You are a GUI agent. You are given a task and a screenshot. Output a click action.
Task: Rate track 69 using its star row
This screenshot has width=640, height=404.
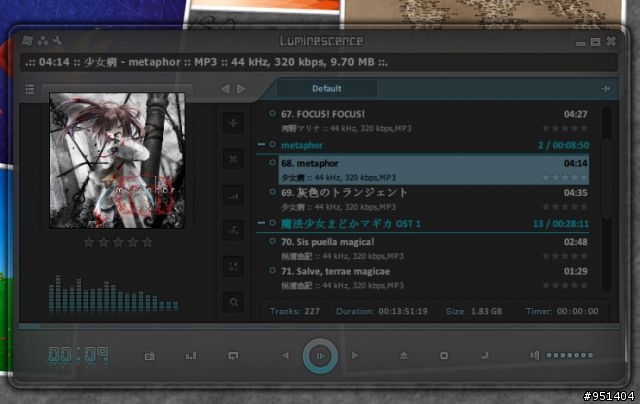click(x=565, y=207)
